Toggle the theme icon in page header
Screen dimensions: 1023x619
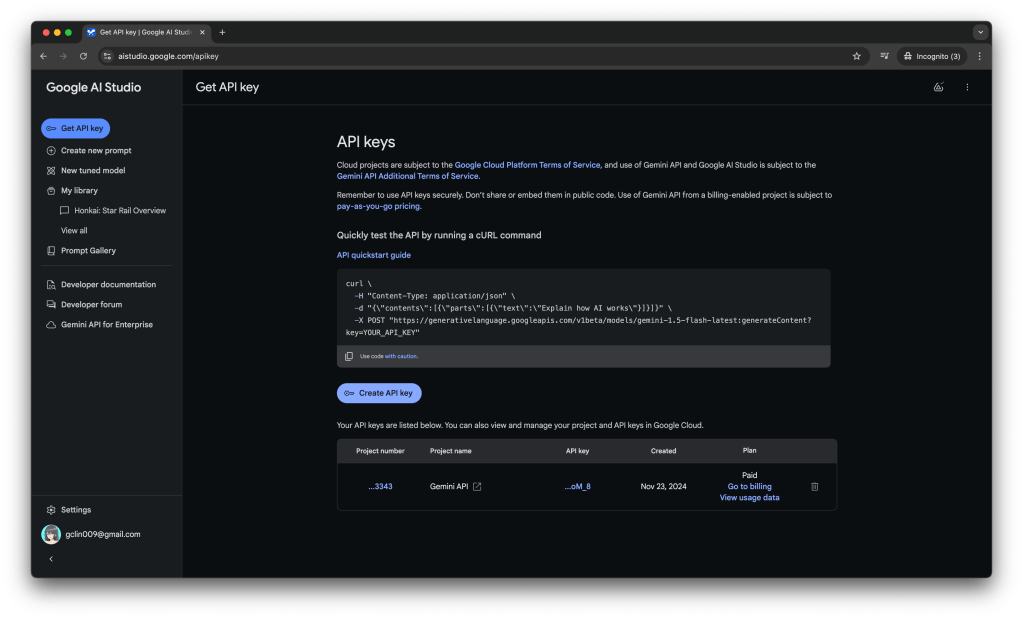pyautogui.click(x=938, y=88)
